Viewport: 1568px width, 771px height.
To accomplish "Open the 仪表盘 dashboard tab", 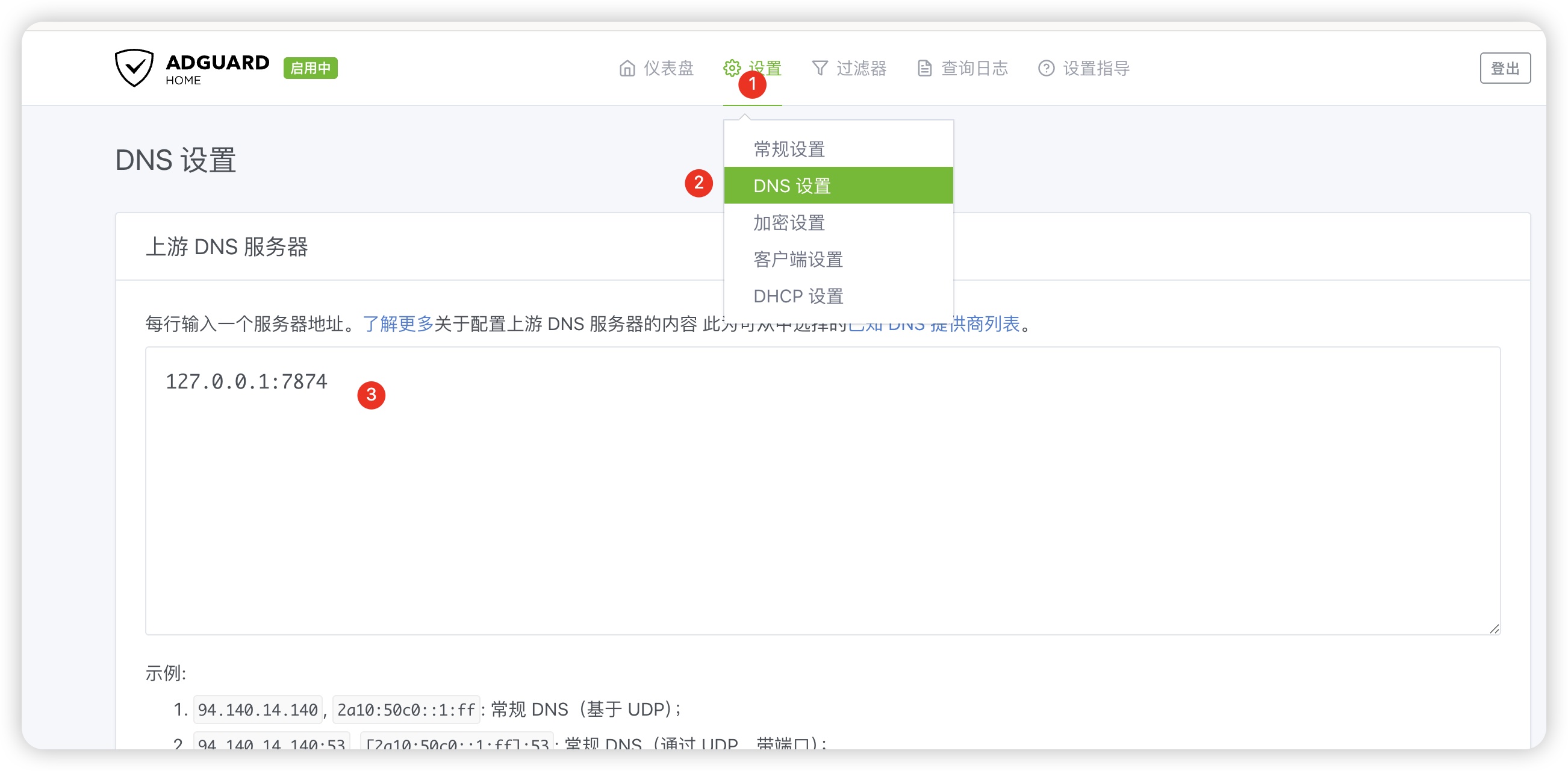I will (x=668, y=68).
